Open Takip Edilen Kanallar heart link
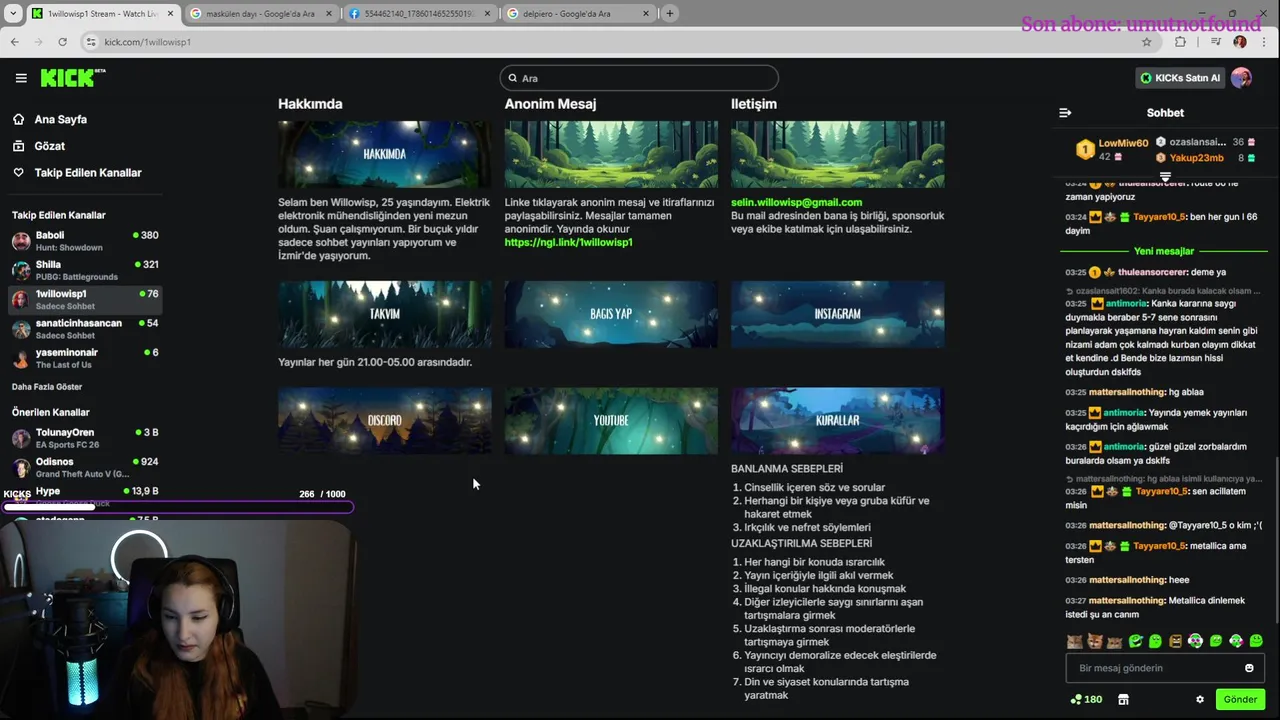 click(x=77, y=173)
